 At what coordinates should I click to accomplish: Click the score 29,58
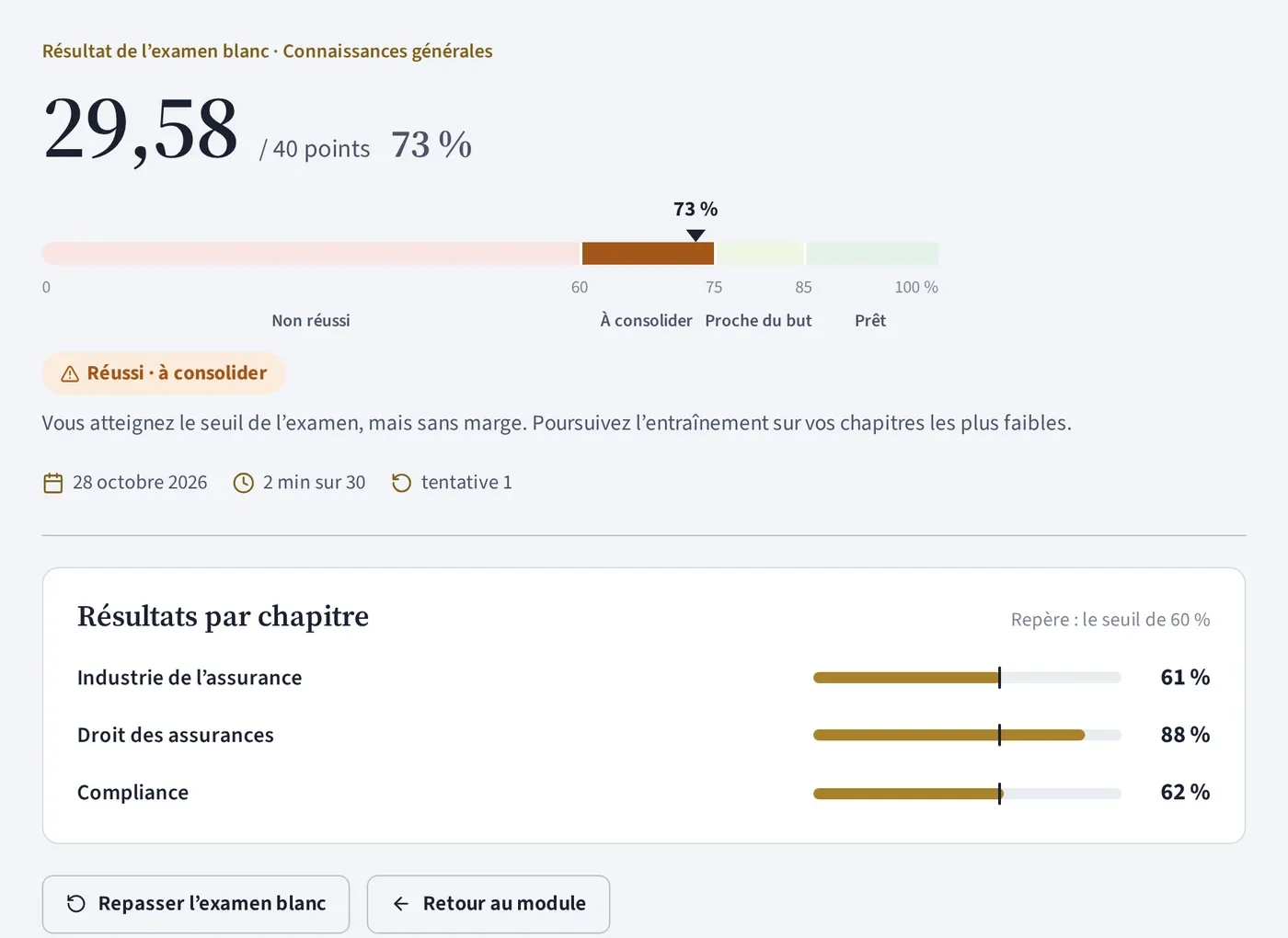[x=141, y=130]
